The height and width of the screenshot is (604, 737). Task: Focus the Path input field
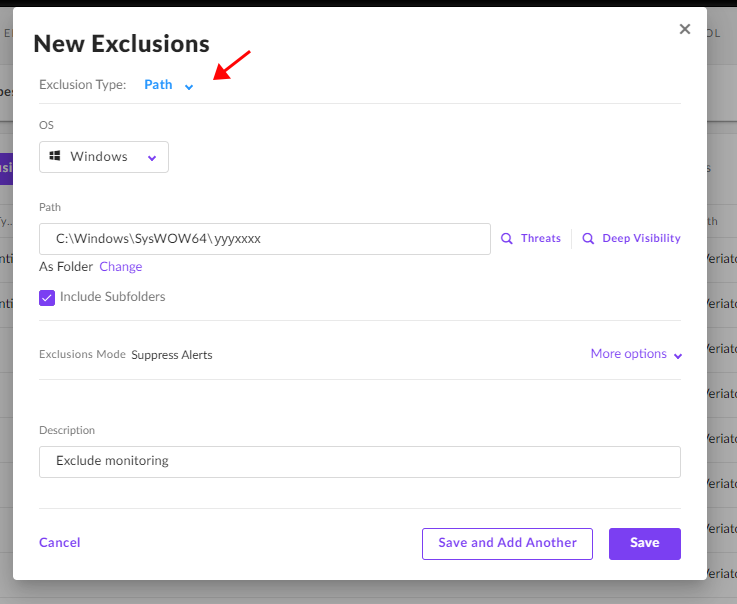pos(265,239)
